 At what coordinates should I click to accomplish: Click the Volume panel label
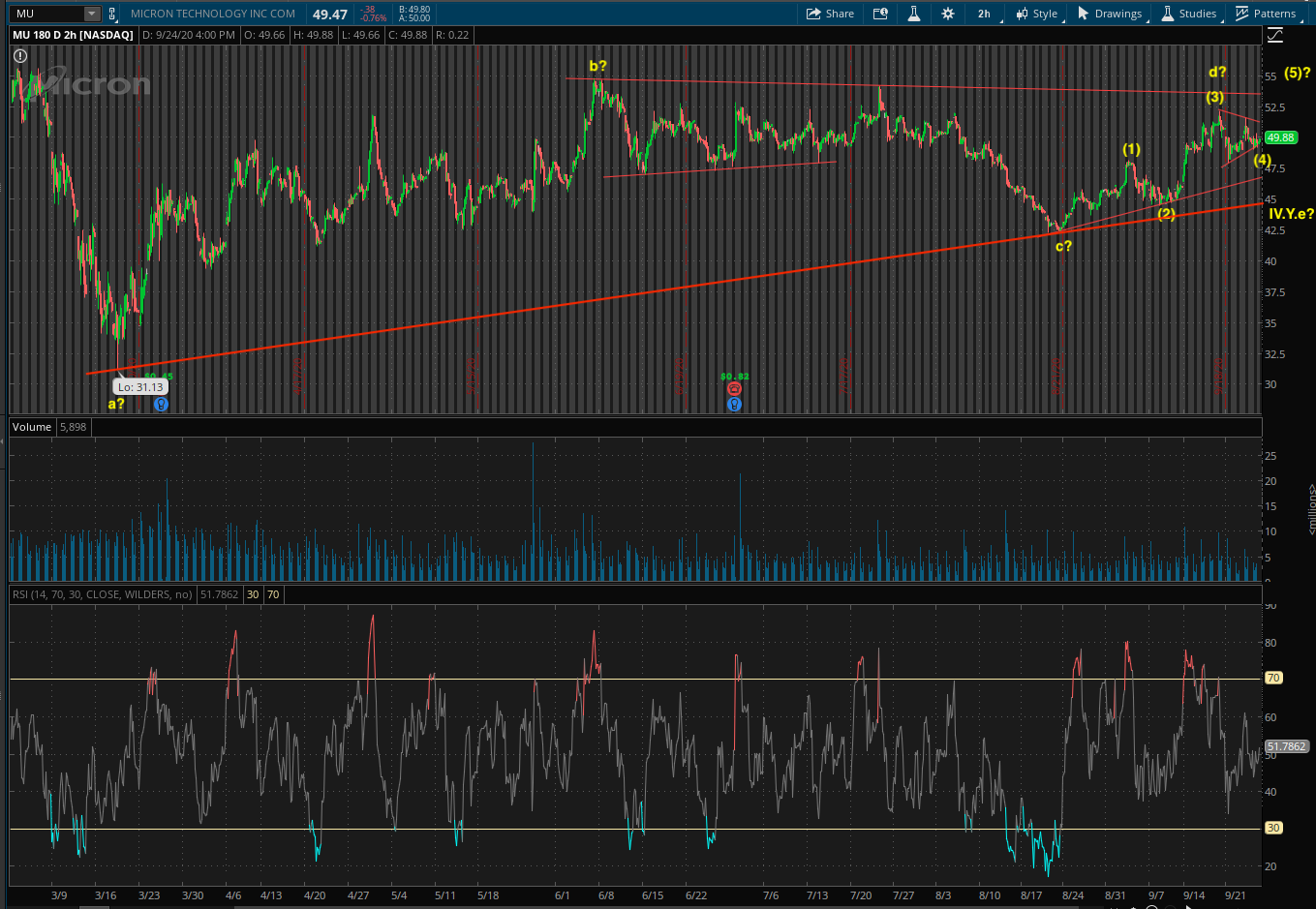pos(32,427)
